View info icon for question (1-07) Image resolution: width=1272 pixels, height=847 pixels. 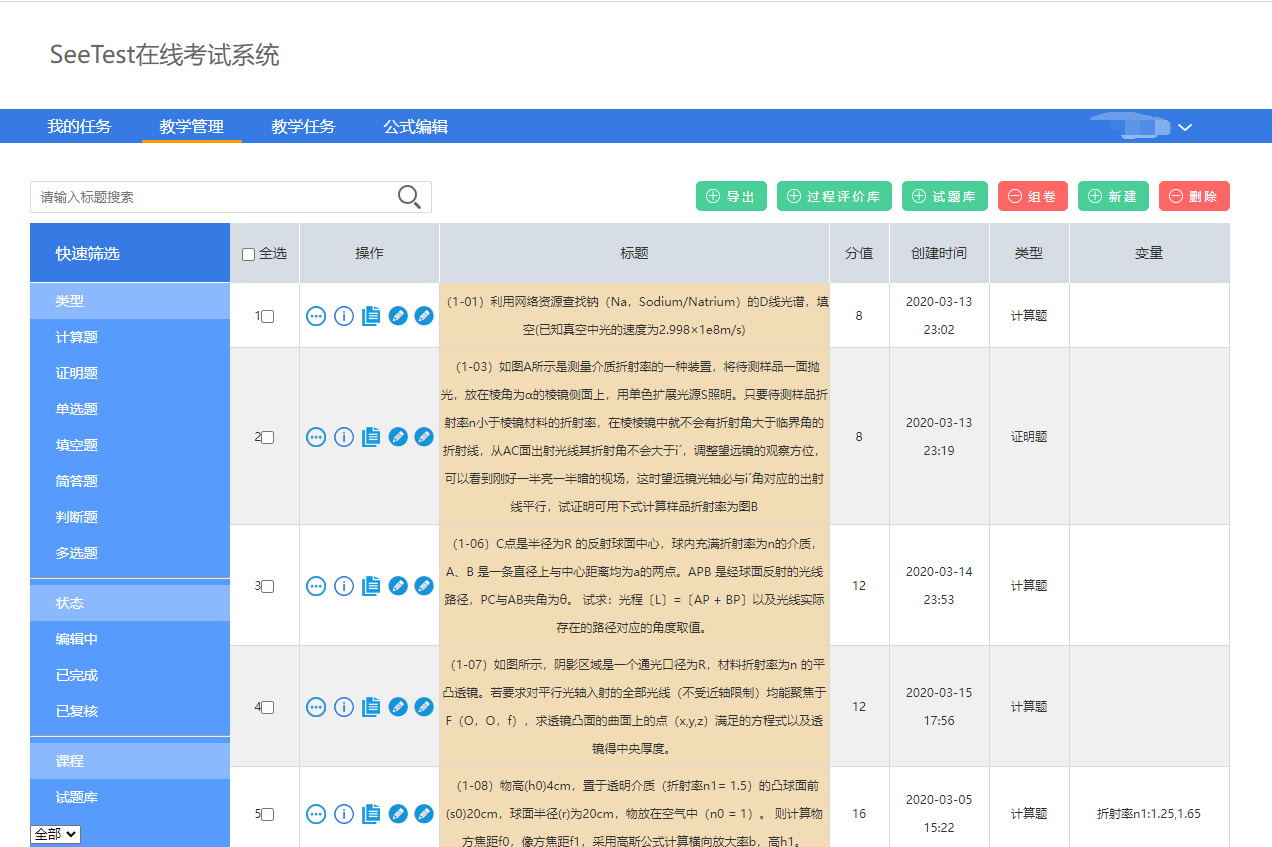tap(344, 707)
